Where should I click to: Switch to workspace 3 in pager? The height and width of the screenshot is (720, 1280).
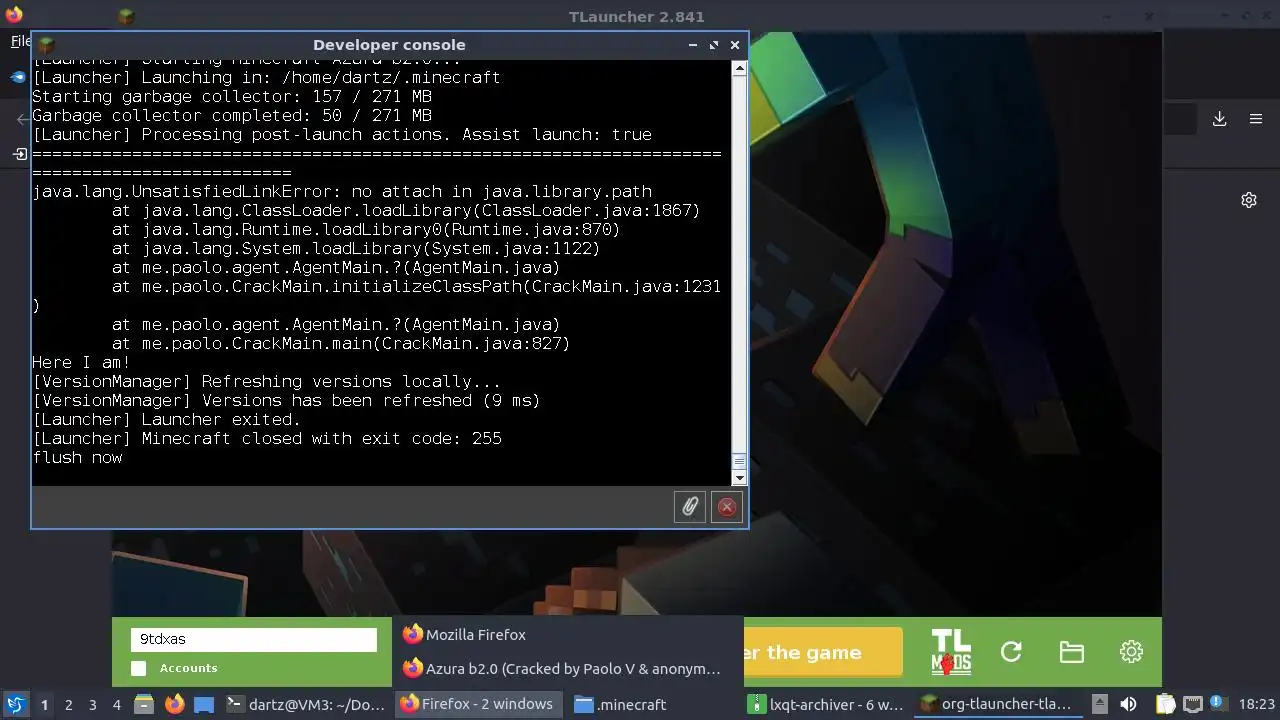point(93,704)
